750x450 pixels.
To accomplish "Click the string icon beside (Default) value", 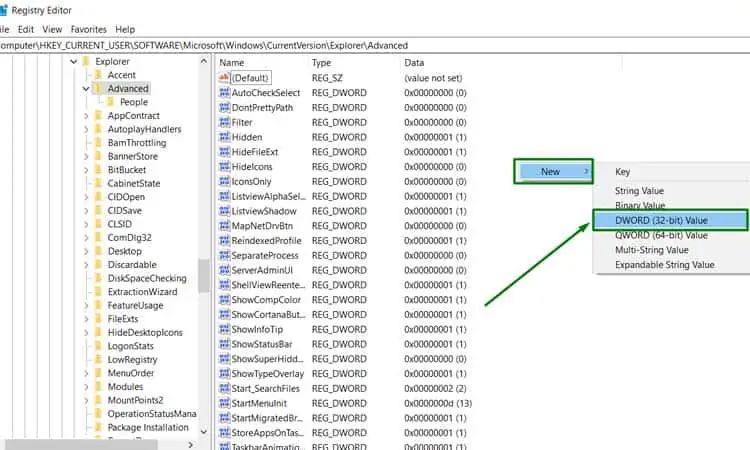I will tap(225, 77).
